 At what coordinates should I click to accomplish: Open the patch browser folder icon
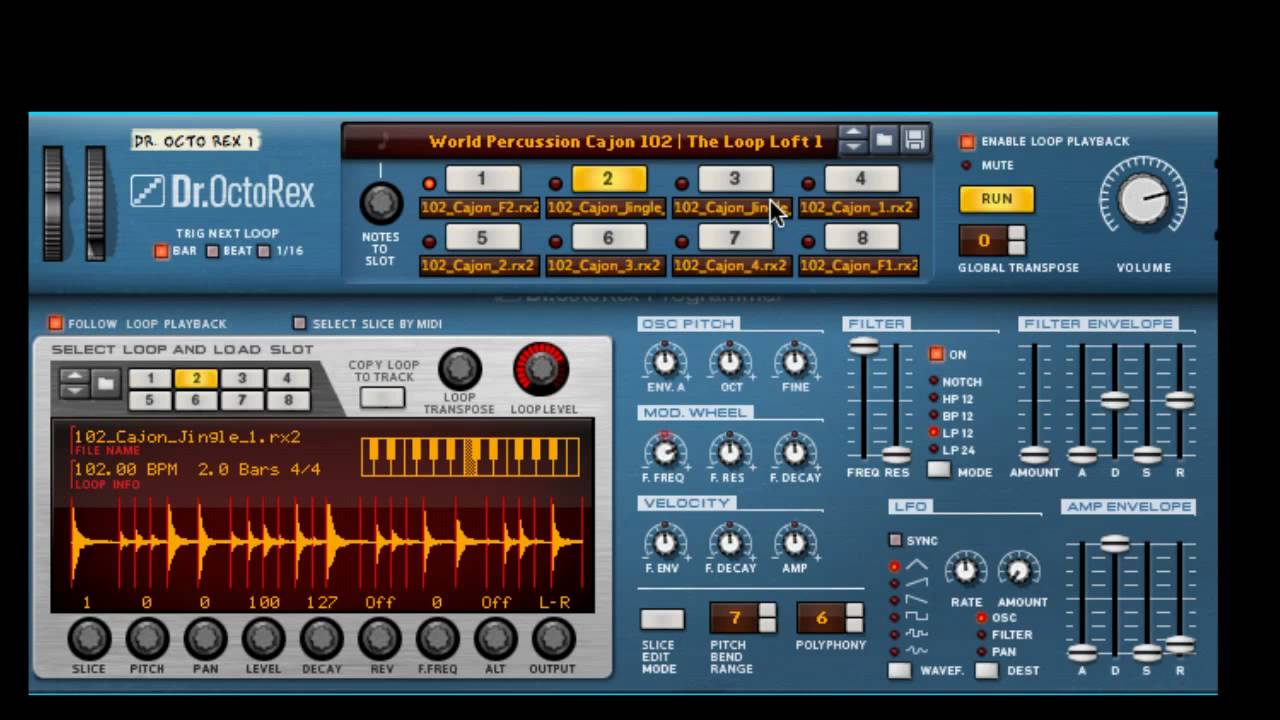884,141
